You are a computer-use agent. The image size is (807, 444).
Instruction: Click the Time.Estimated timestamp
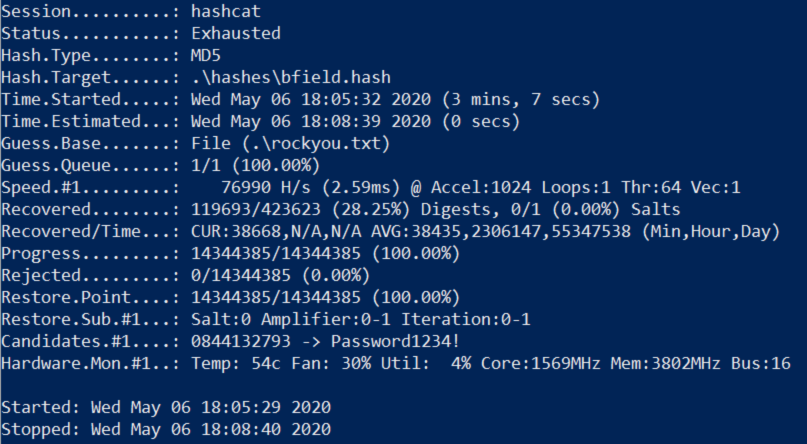pos(311,121)
